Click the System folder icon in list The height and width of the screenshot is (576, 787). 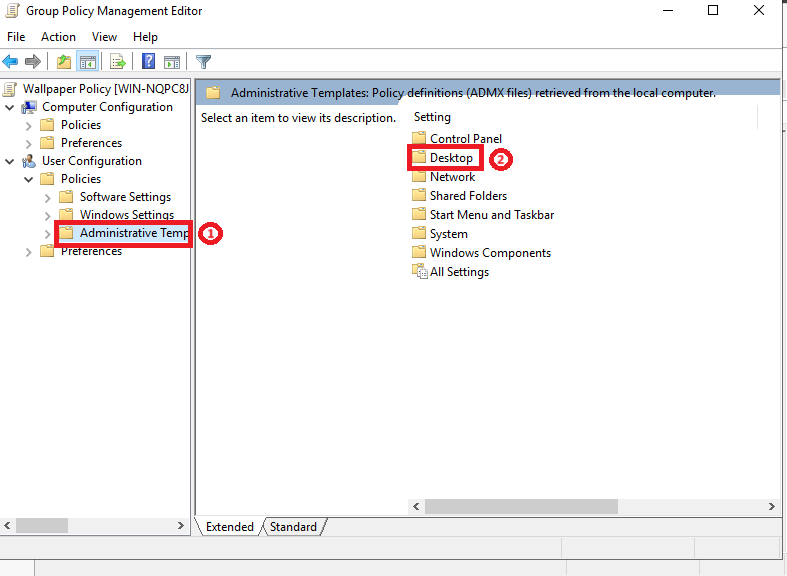click(x=419, y=233)
